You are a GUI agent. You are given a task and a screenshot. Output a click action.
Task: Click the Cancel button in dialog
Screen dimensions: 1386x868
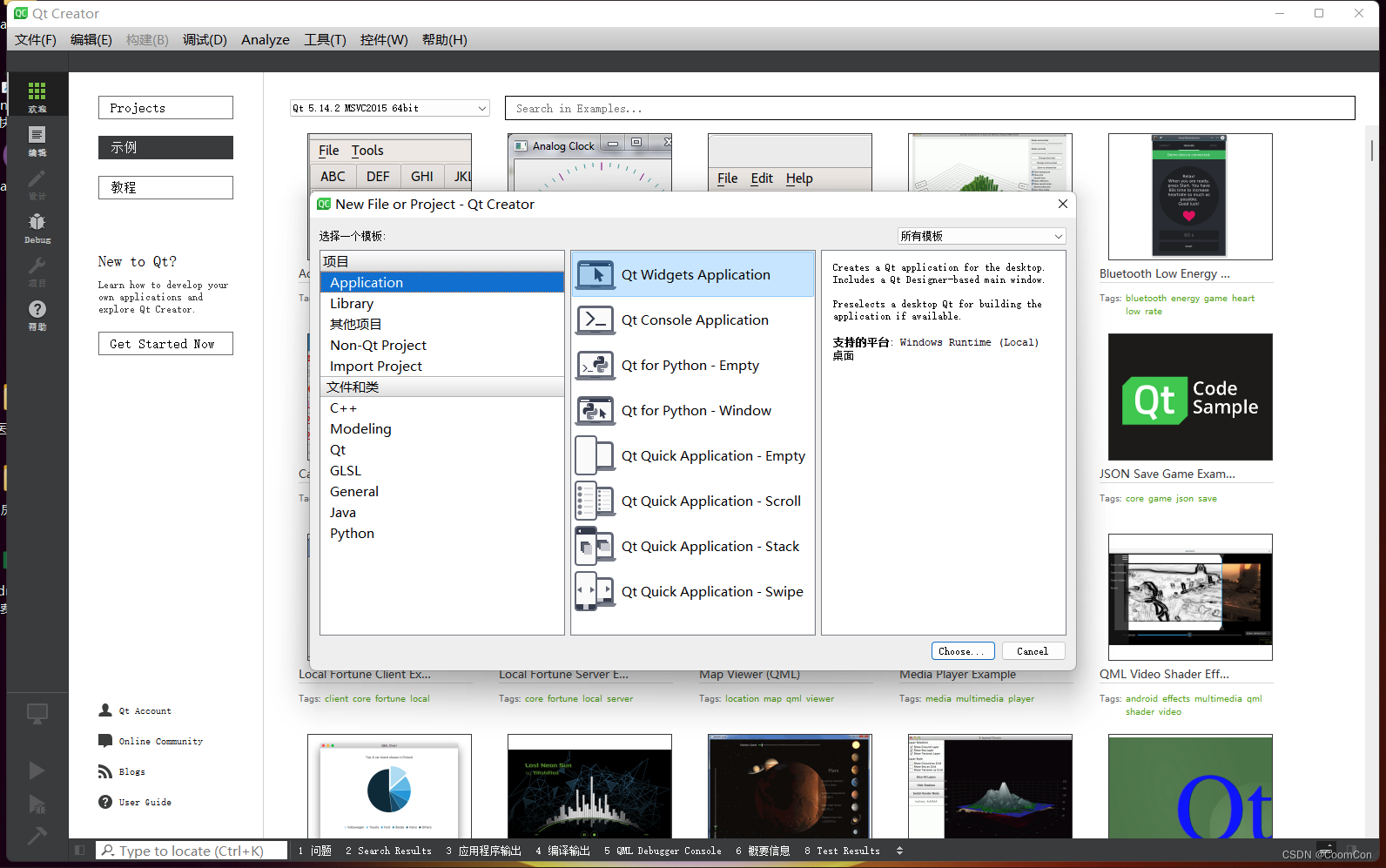[x=1033, y=651]
